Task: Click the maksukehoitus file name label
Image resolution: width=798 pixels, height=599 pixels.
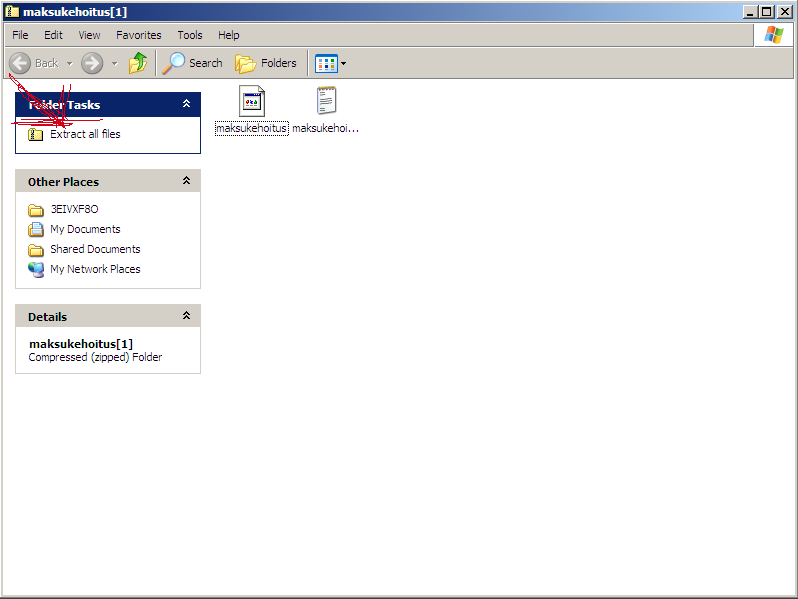Action: [252, 128]
